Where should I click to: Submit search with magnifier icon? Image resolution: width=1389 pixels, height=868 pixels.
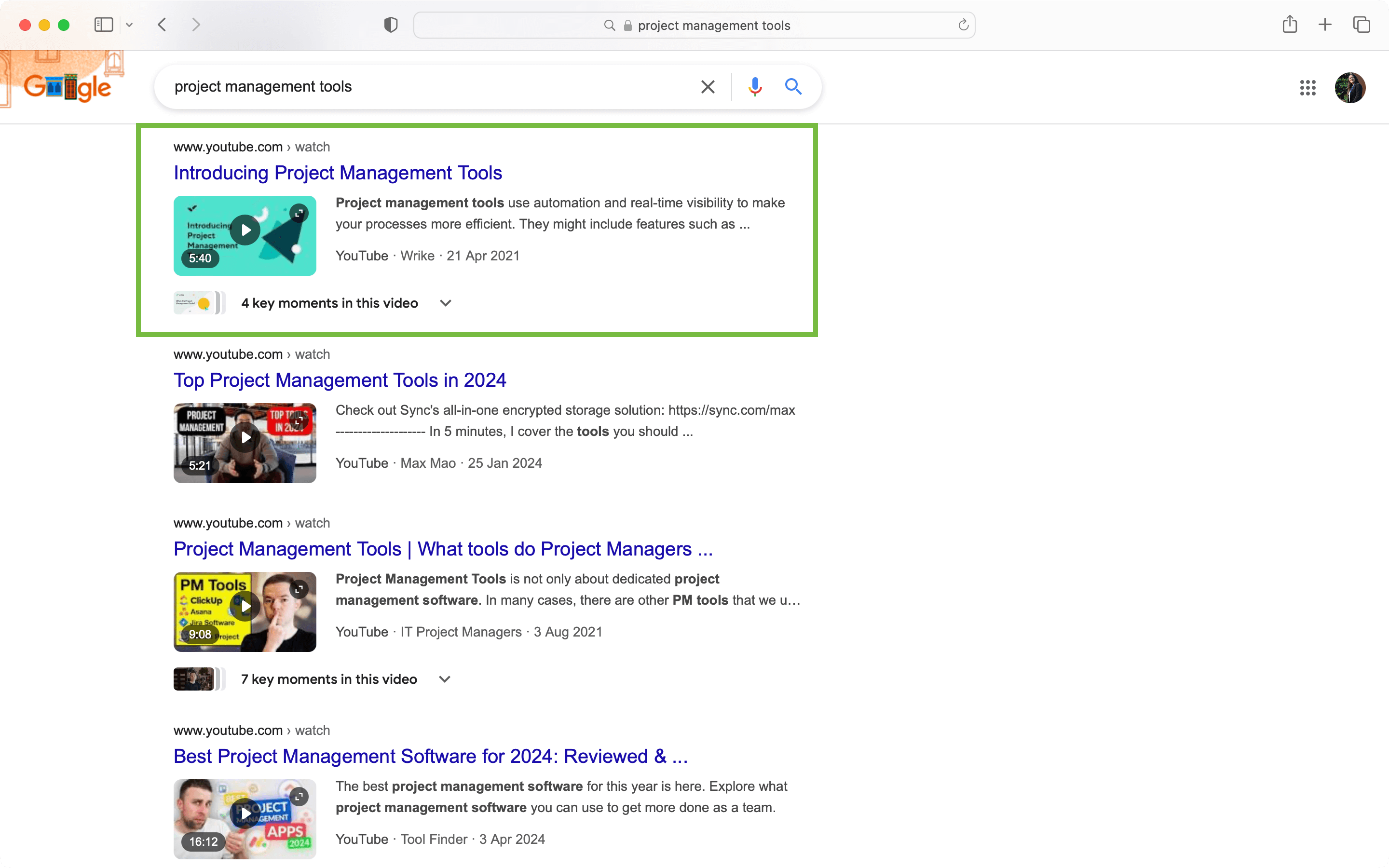click(793, 87)
